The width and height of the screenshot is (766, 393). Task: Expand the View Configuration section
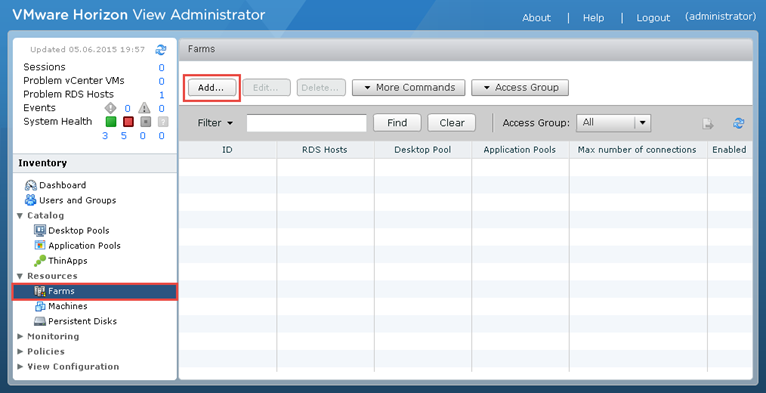(20, 367)
